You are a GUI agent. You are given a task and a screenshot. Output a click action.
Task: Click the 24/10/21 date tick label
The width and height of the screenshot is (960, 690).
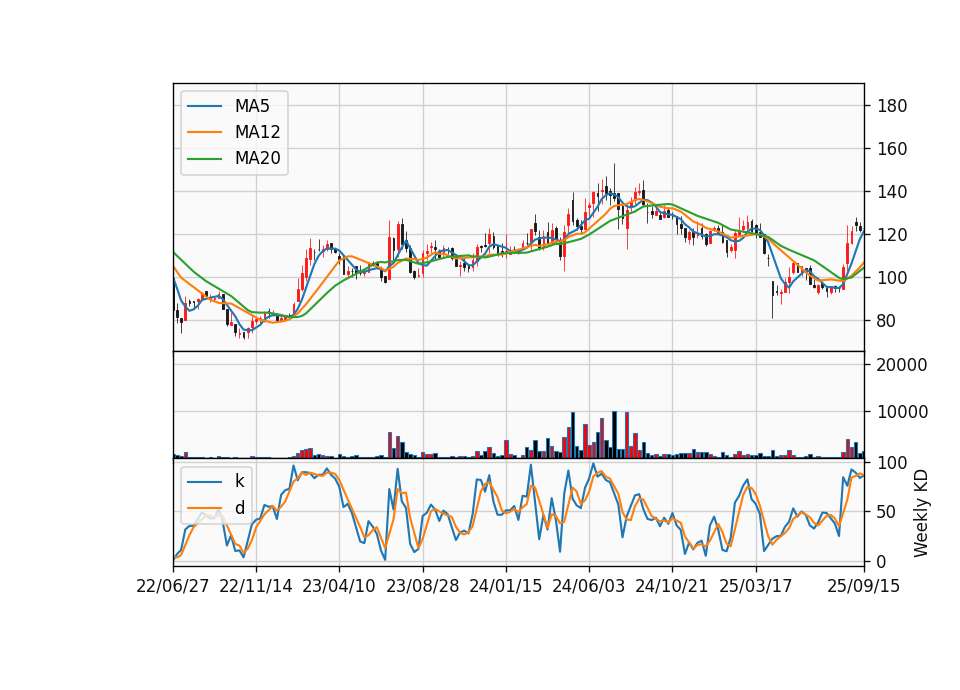(x=672, y=586)
